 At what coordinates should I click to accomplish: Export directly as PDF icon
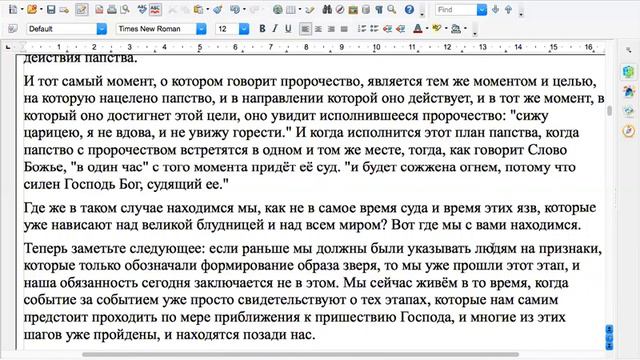99,9
